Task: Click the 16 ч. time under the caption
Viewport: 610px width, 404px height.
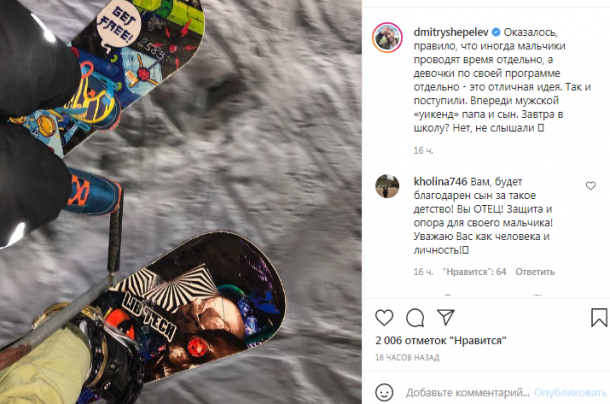Action: [x=423, y=151]
